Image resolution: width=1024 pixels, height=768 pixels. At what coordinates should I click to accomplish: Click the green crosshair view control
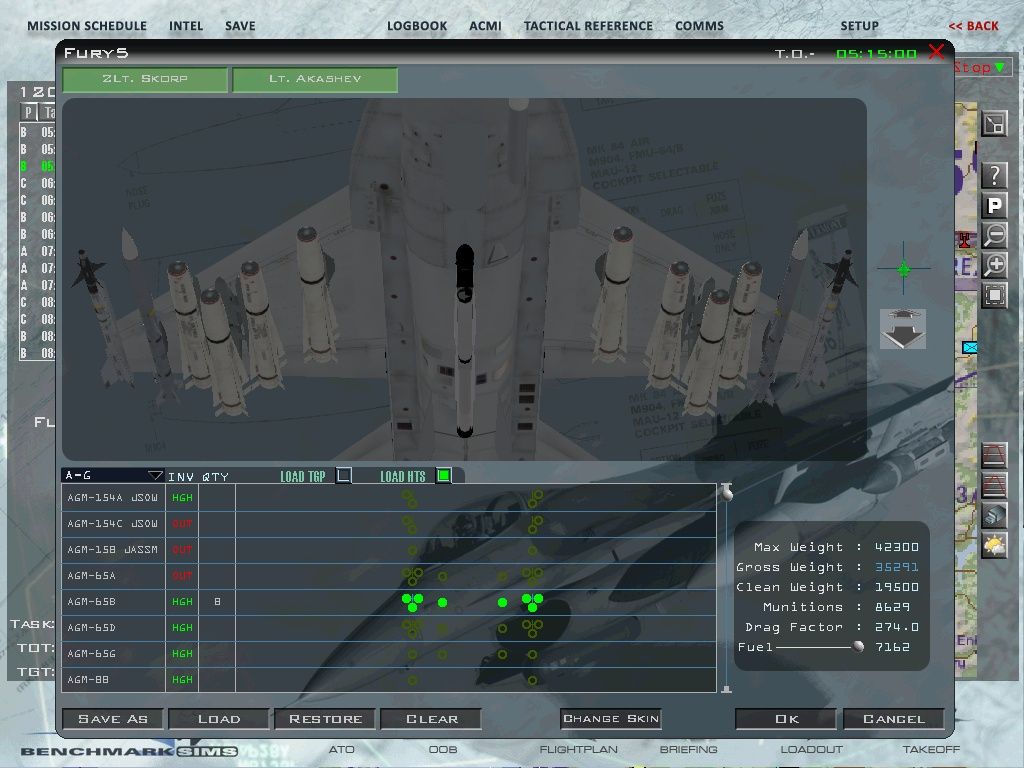coord(904,268)
